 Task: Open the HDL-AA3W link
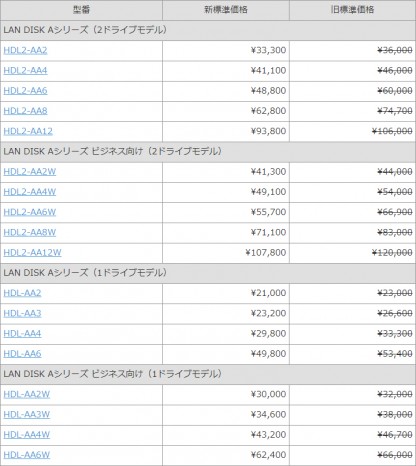click(27, 415)
